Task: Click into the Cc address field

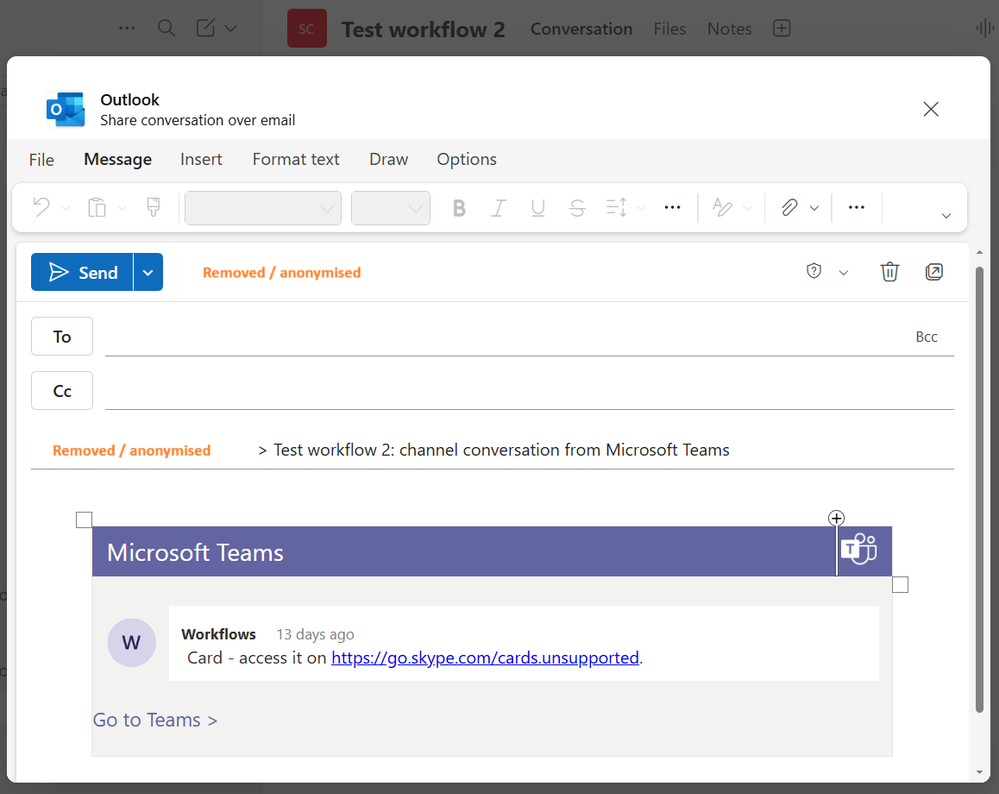Action: (x=529, y=391)
